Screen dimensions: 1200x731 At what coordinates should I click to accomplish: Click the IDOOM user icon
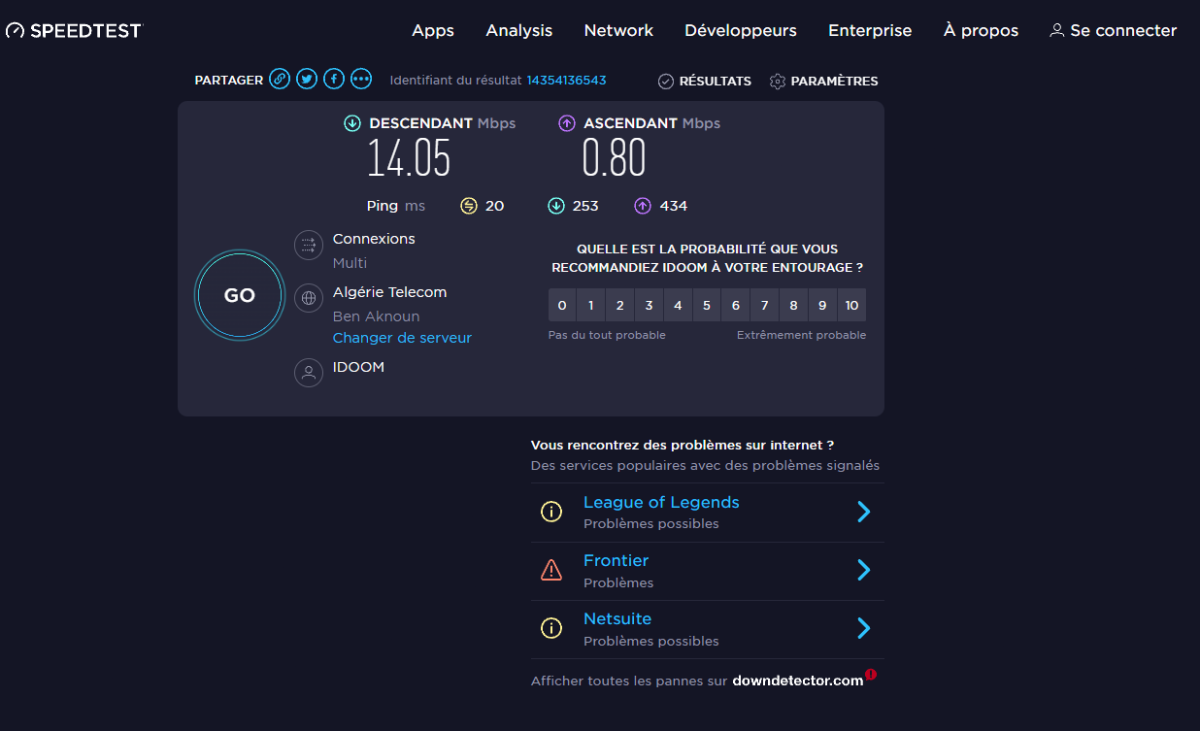(x=308, y=372)
